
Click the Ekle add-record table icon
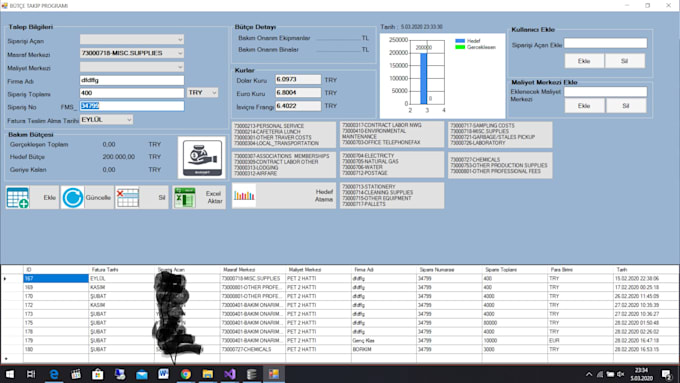18,198
